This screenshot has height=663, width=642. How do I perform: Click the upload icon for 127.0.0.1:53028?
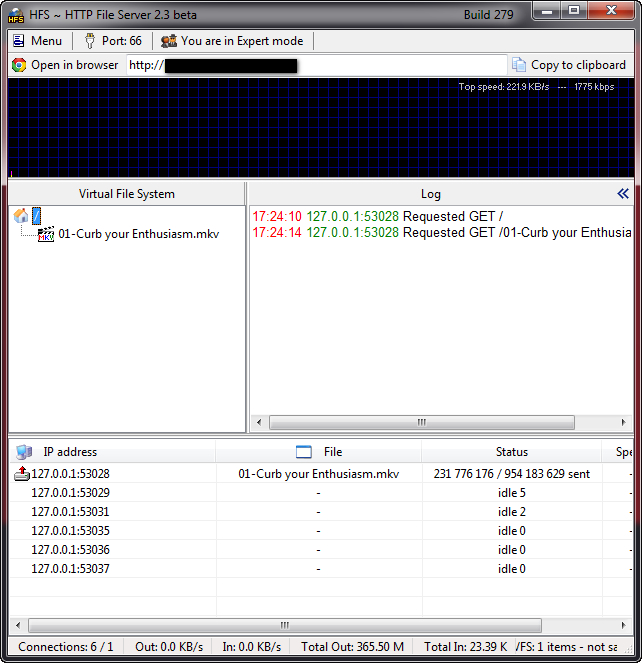[21, 474]
